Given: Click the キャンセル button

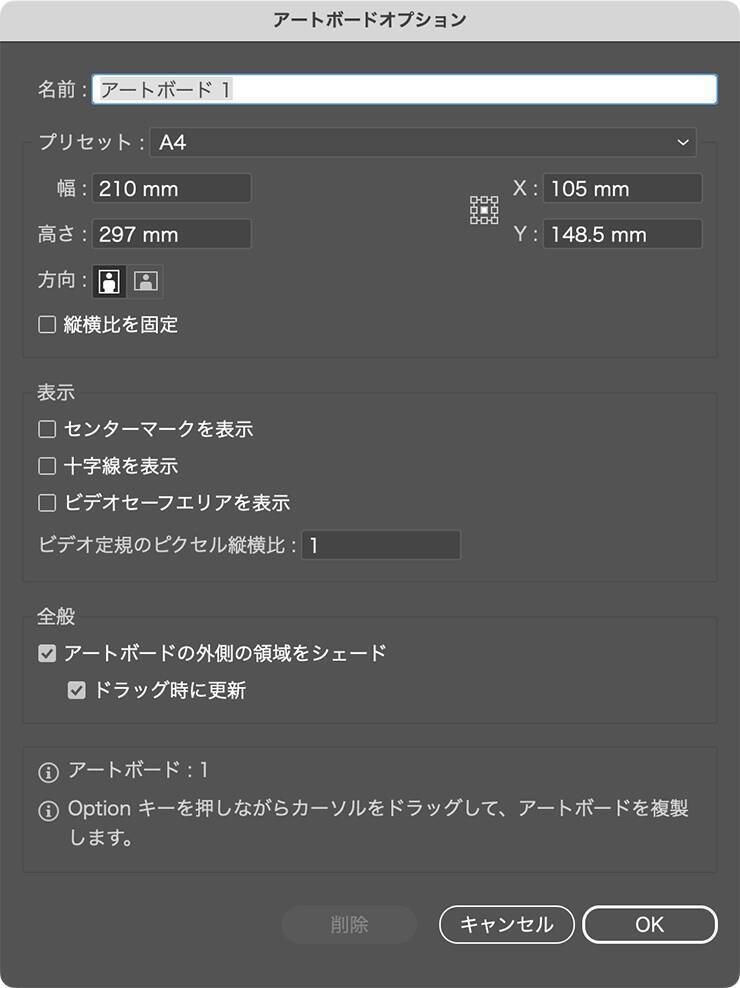Looking at the screenshot, I should tap(506, 925).
